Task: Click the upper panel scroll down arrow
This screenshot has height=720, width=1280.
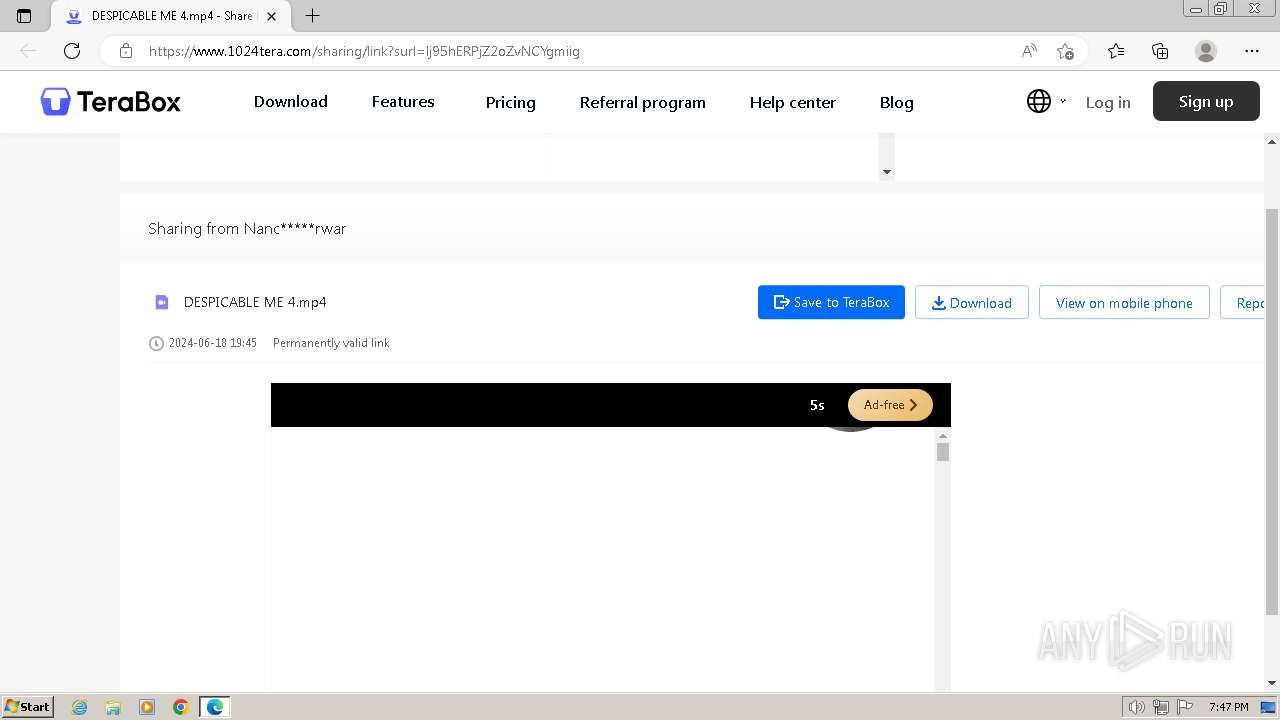Action: 886,172
